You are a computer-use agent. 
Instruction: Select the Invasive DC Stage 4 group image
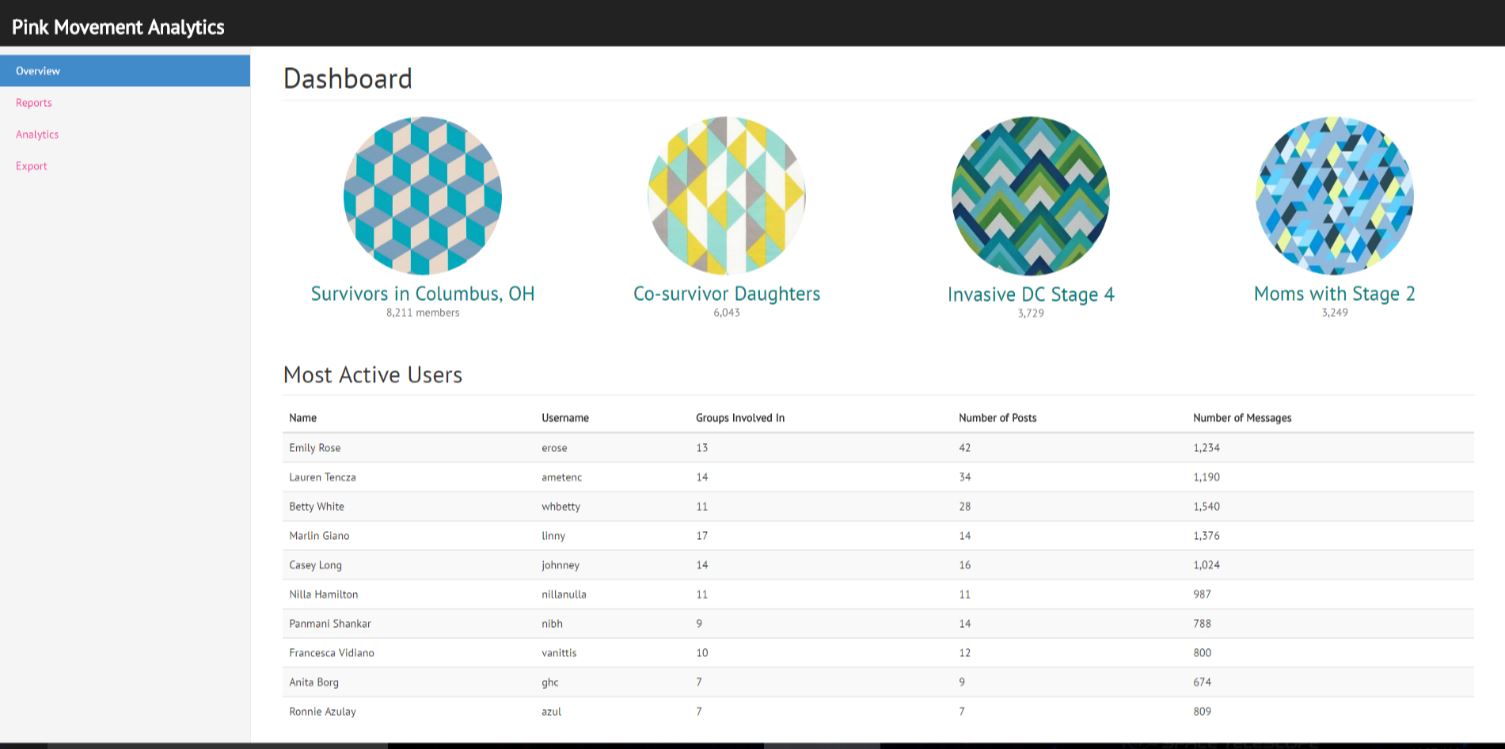click(x=1030, y=196)
